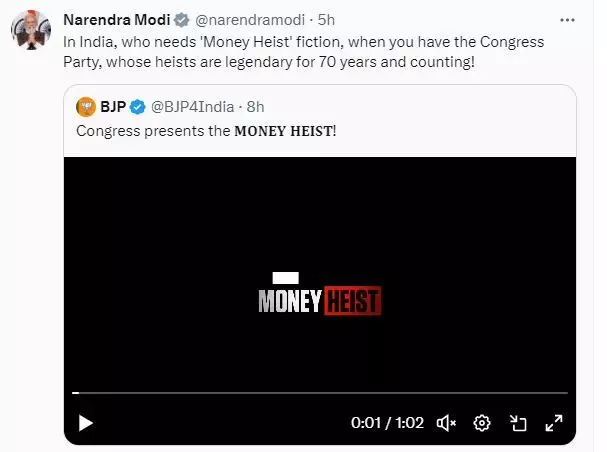Open the 8h quoted tweet timestamp
Image resolution: width=607 pixels, height=452 pixels.
256,106
